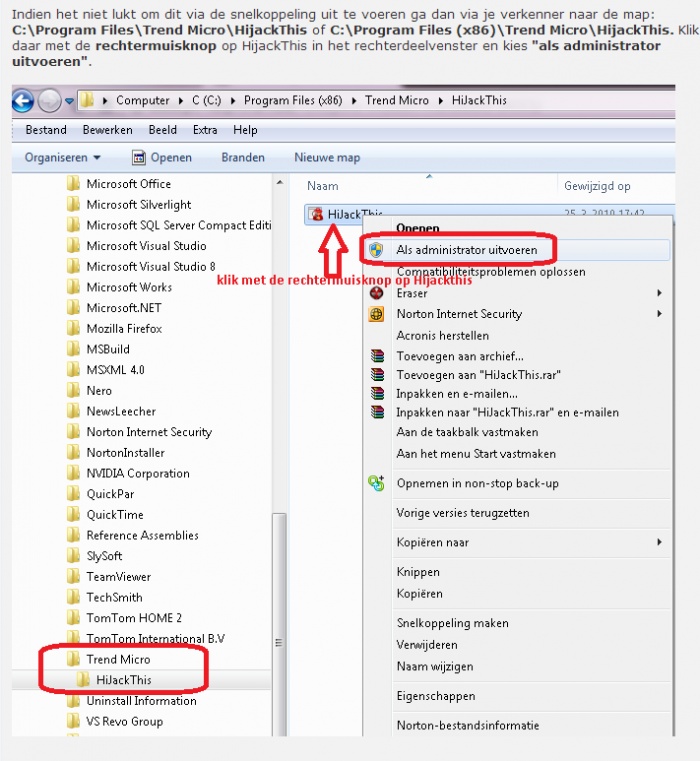The width and height of the screenshot is (700, 761).
Task: Click the WinRAR icon beside Toevoegen aan HiJackThis.rar
Action: (x=377, y=375)
